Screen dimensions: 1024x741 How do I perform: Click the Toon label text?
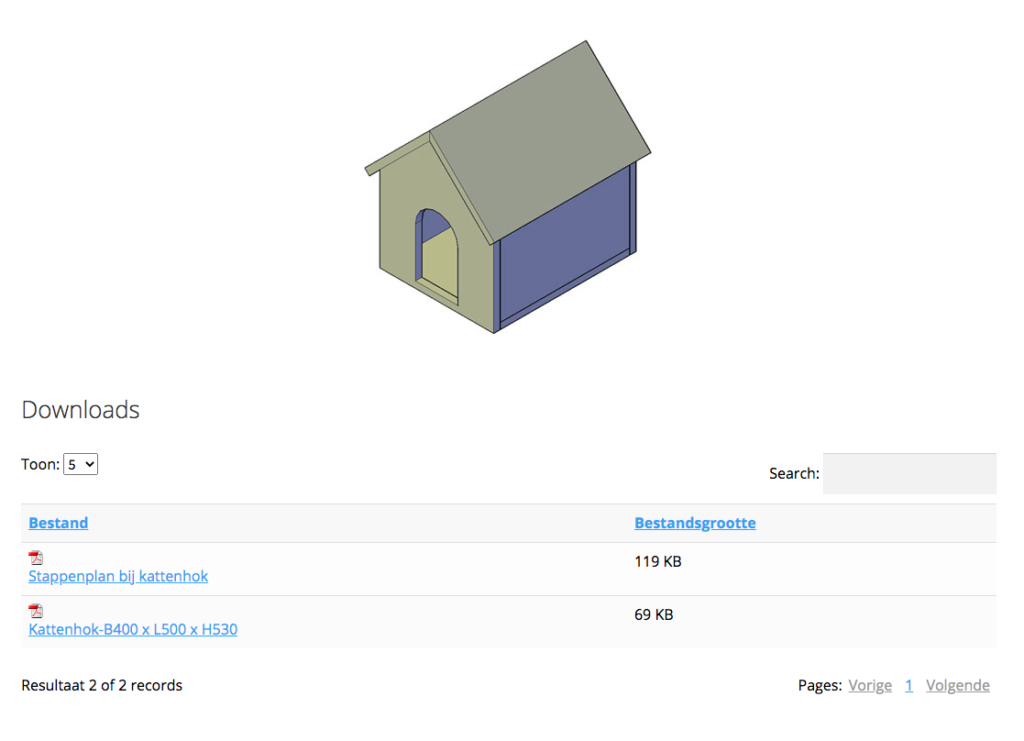(x=40, y=464)
